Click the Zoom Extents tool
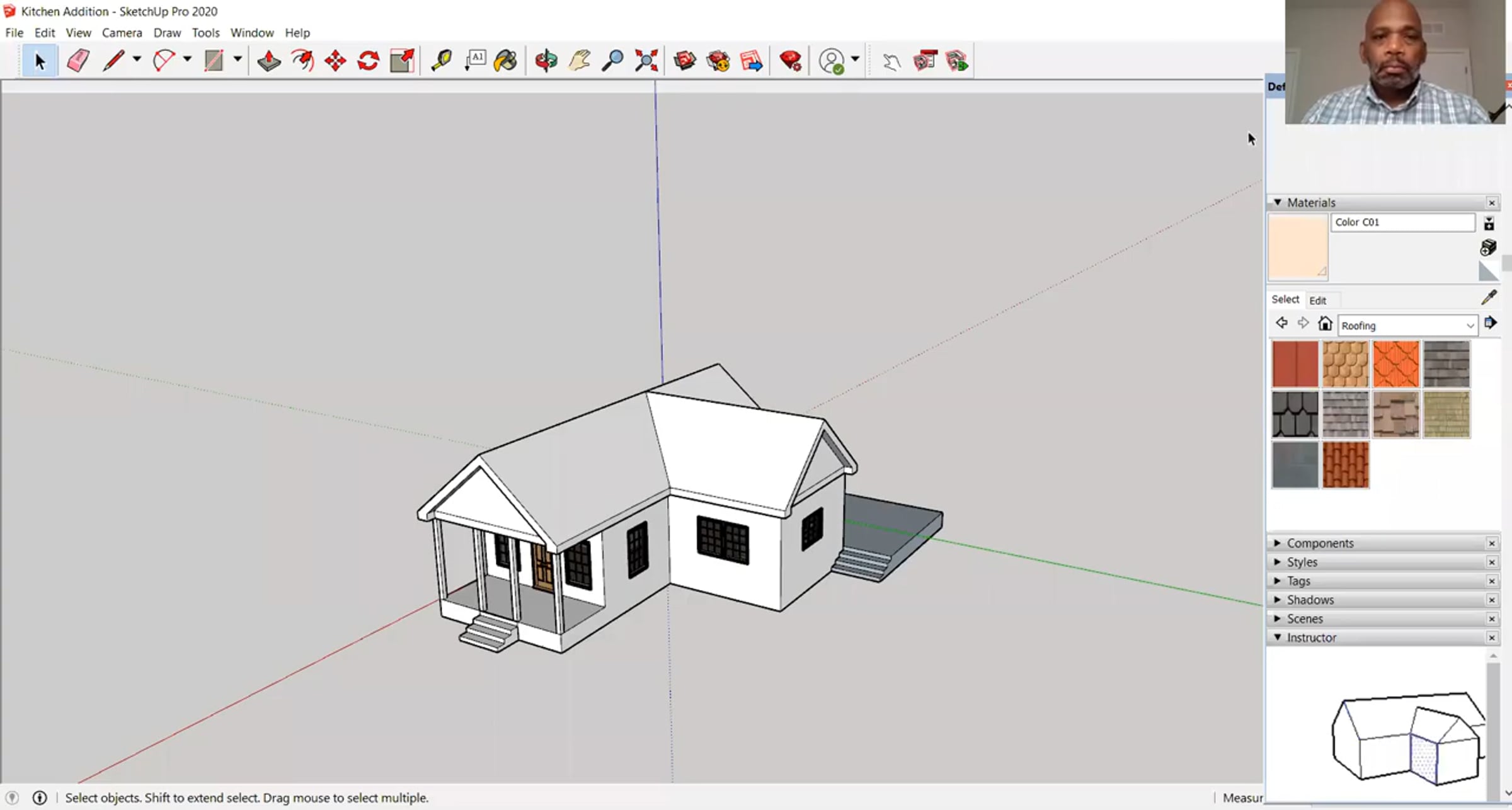Screen dimensions: 1512x810 pyautogui.click(x=646, y=61)
